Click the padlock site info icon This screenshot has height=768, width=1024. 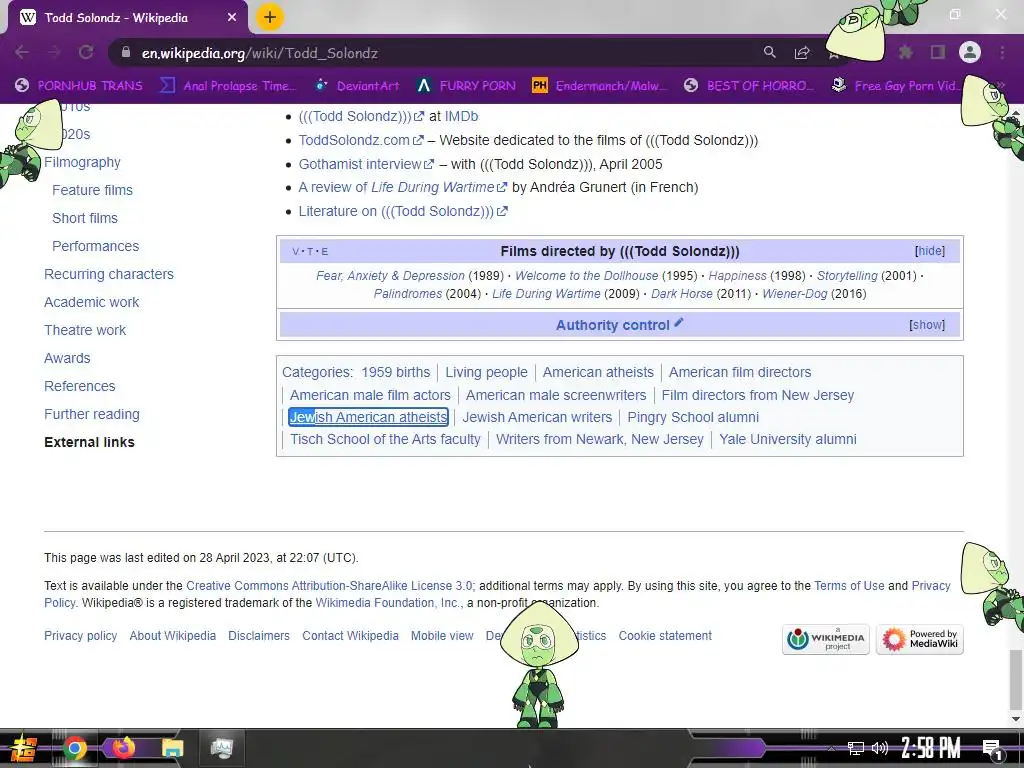126,52
